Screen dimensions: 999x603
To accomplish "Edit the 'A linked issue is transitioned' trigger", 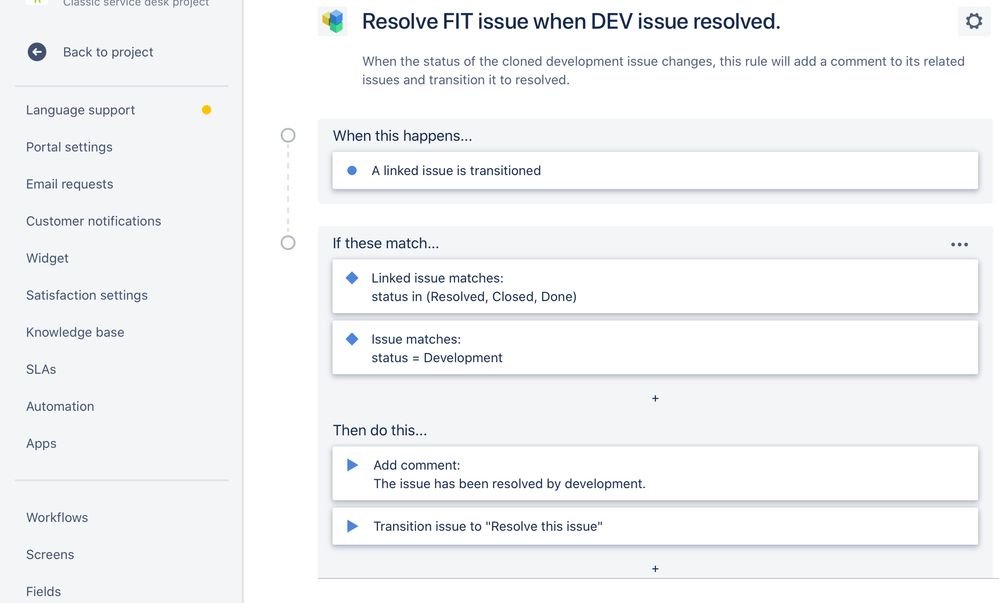I will (655, 170).
